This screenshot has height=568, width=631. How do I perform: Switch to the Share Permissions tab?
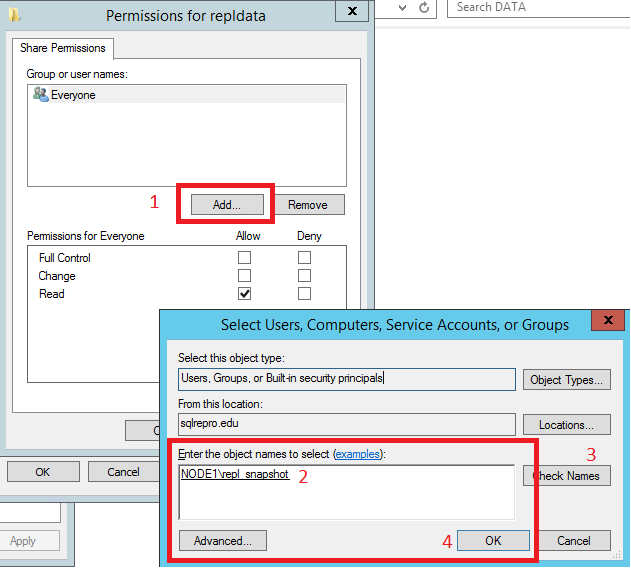[62, 48]
